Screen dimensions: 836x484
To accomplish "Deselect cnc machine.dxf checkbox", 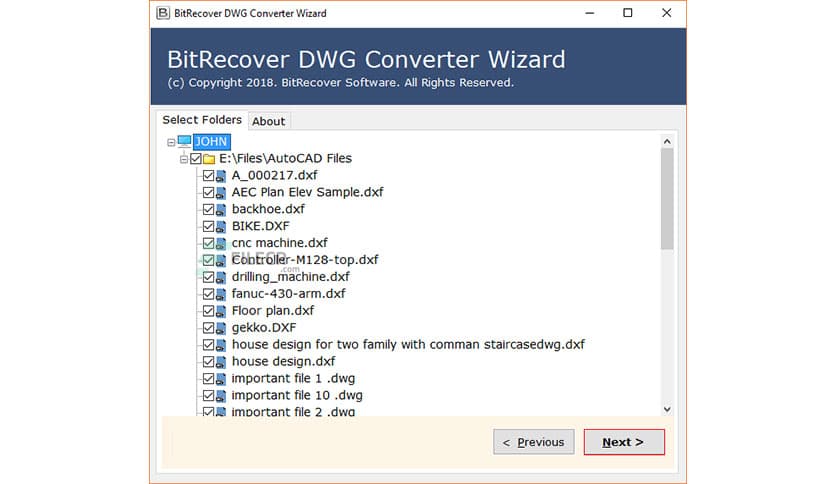I will pos(208,243).
